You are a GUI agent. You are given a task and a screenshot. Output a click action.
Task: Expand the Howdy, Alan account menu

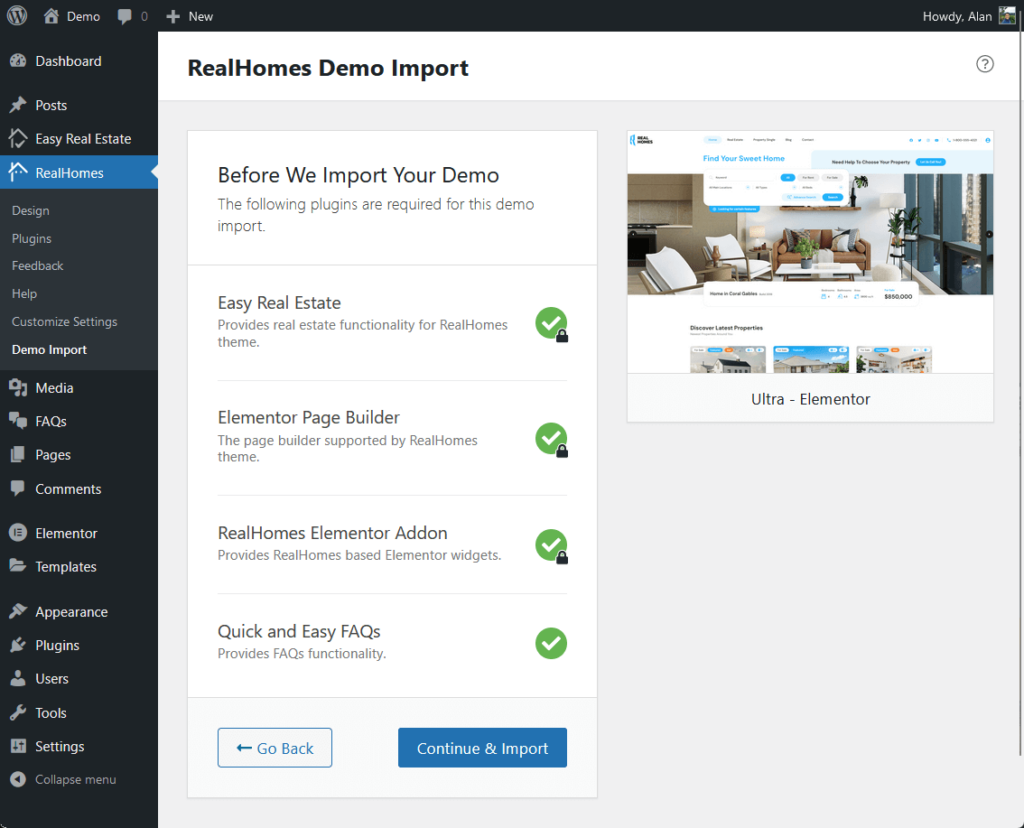tap(956, 16)
